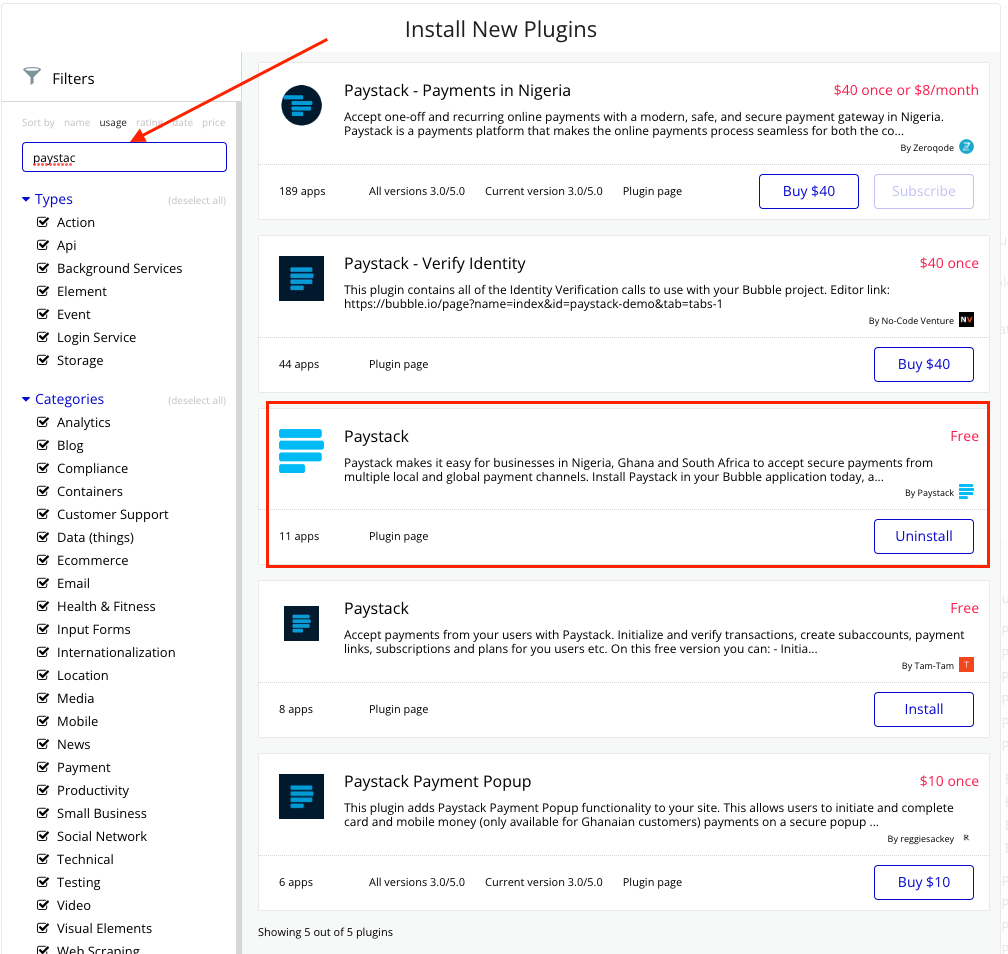
Task: Click the Tam-Tam publisher badge
Action: pyautogui.click(x=964, y=664)
